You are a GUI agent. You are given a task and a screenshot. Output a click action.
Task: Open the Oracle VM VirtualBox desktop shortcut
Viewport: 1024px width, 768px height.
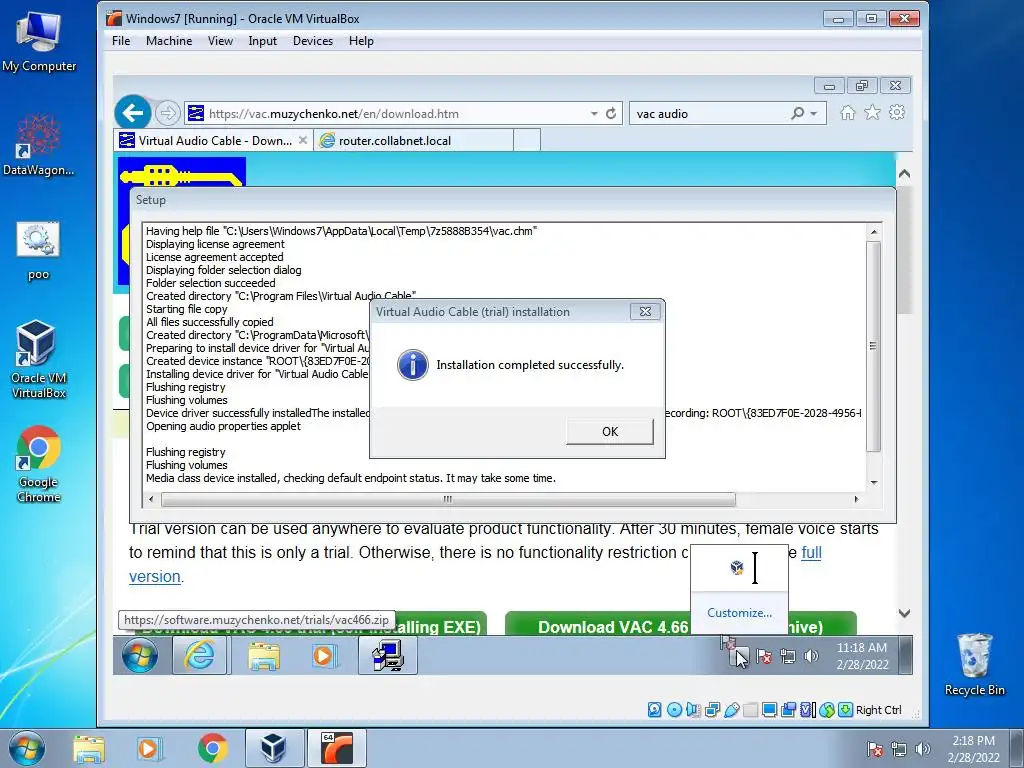[x=39, y=360]
